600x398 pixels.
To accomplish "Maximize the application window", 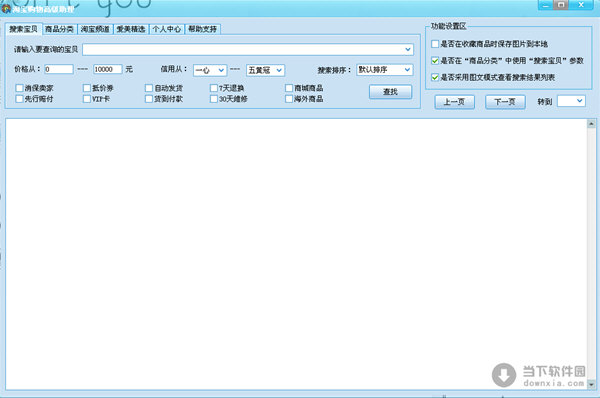I will [561, 5].
